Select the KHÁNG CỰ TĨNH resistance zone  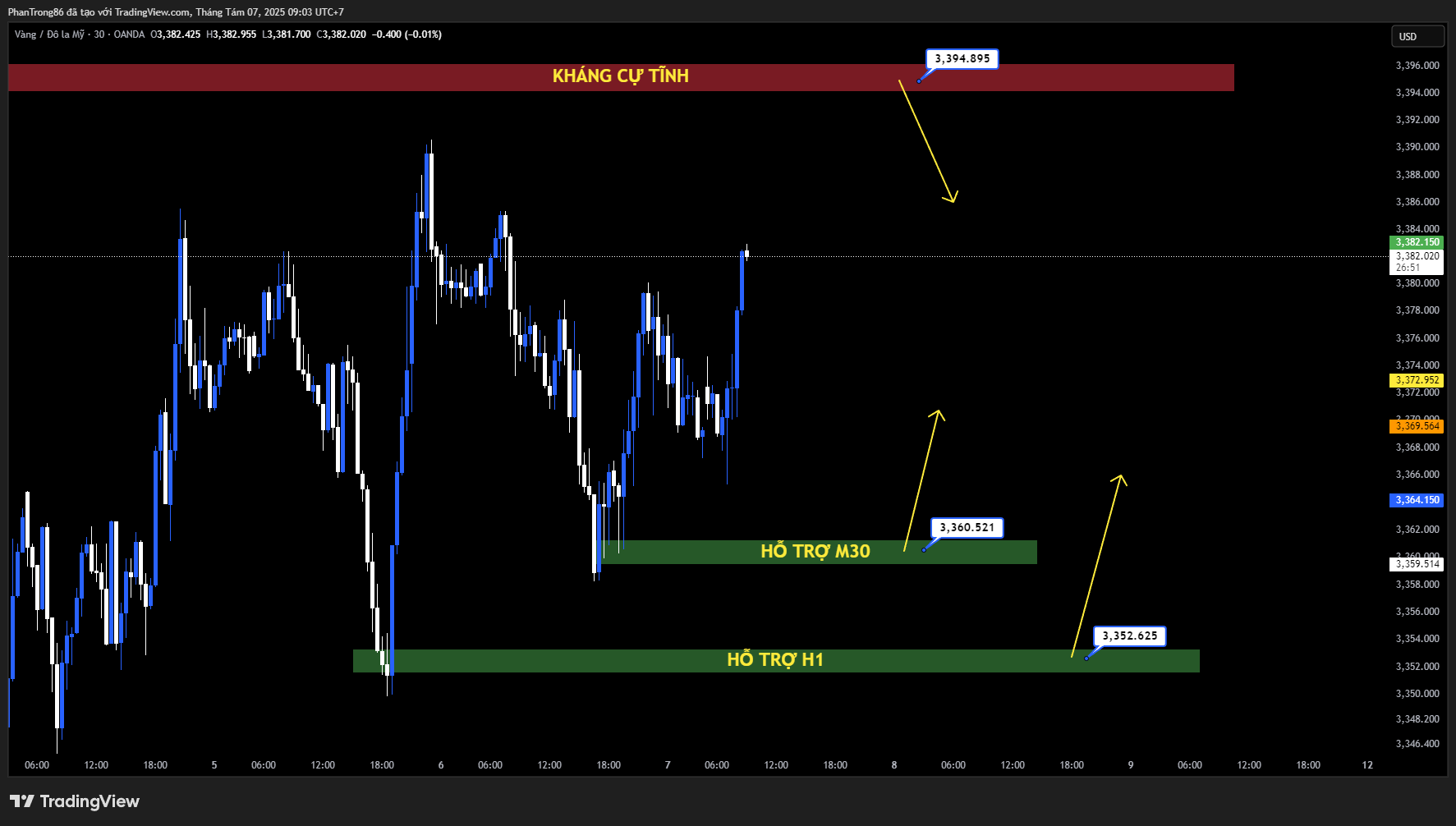click(621, 77)
